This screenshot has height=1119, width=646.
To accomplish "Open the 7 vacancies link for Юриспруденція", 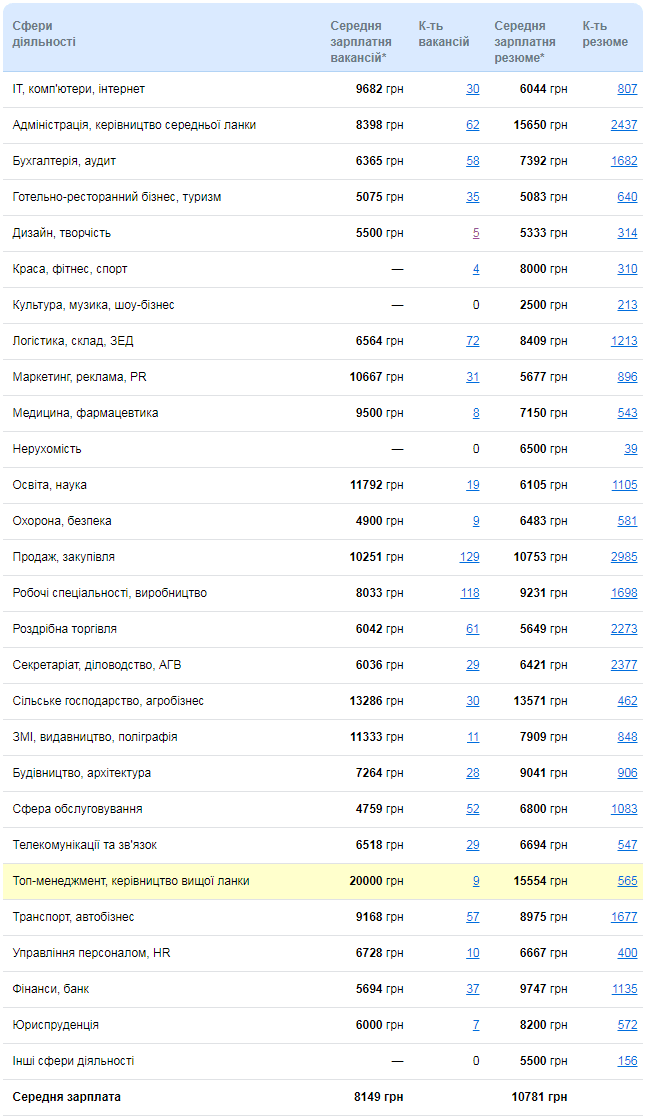I will tap(476, 1025).
